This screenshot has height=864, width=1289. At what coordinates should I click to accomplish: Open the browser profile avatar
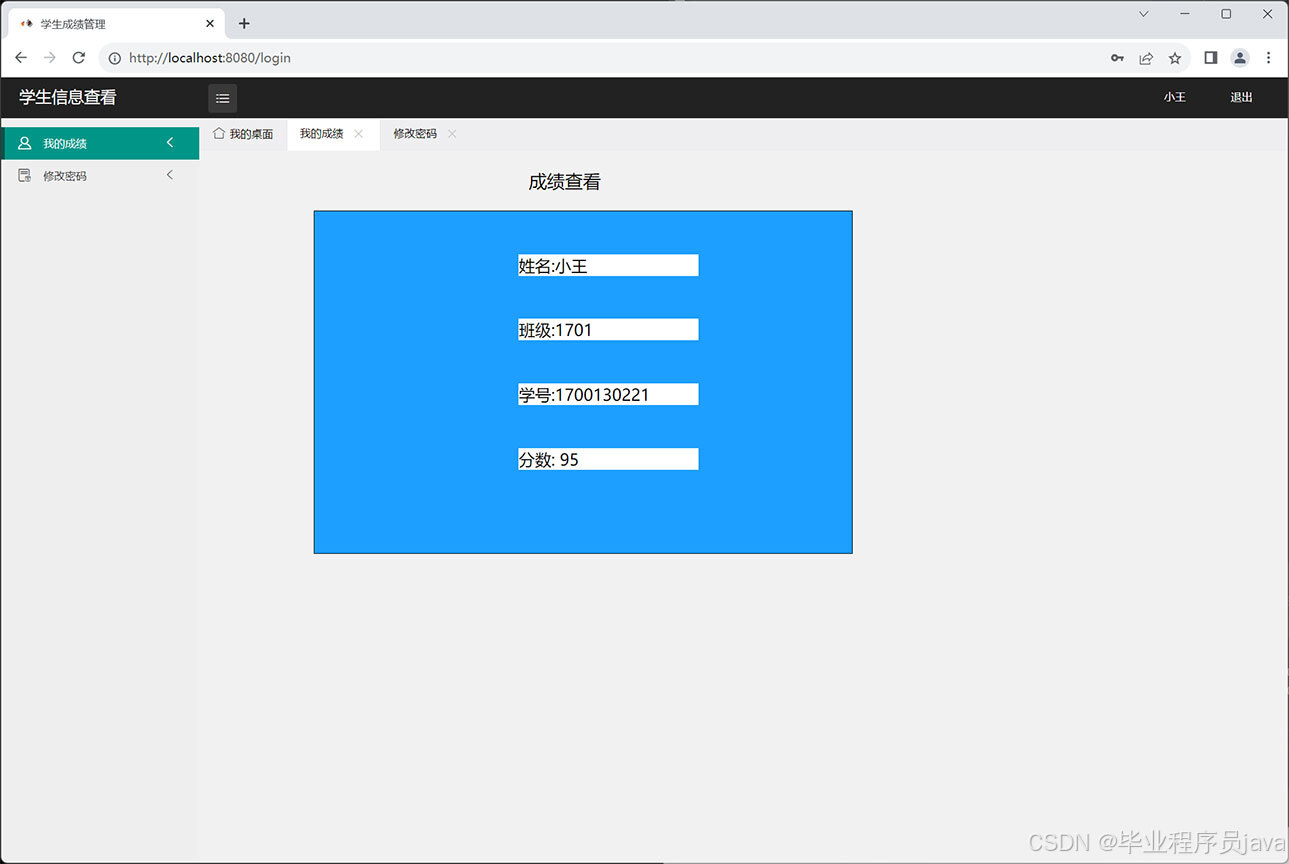tap(1240, 58)
